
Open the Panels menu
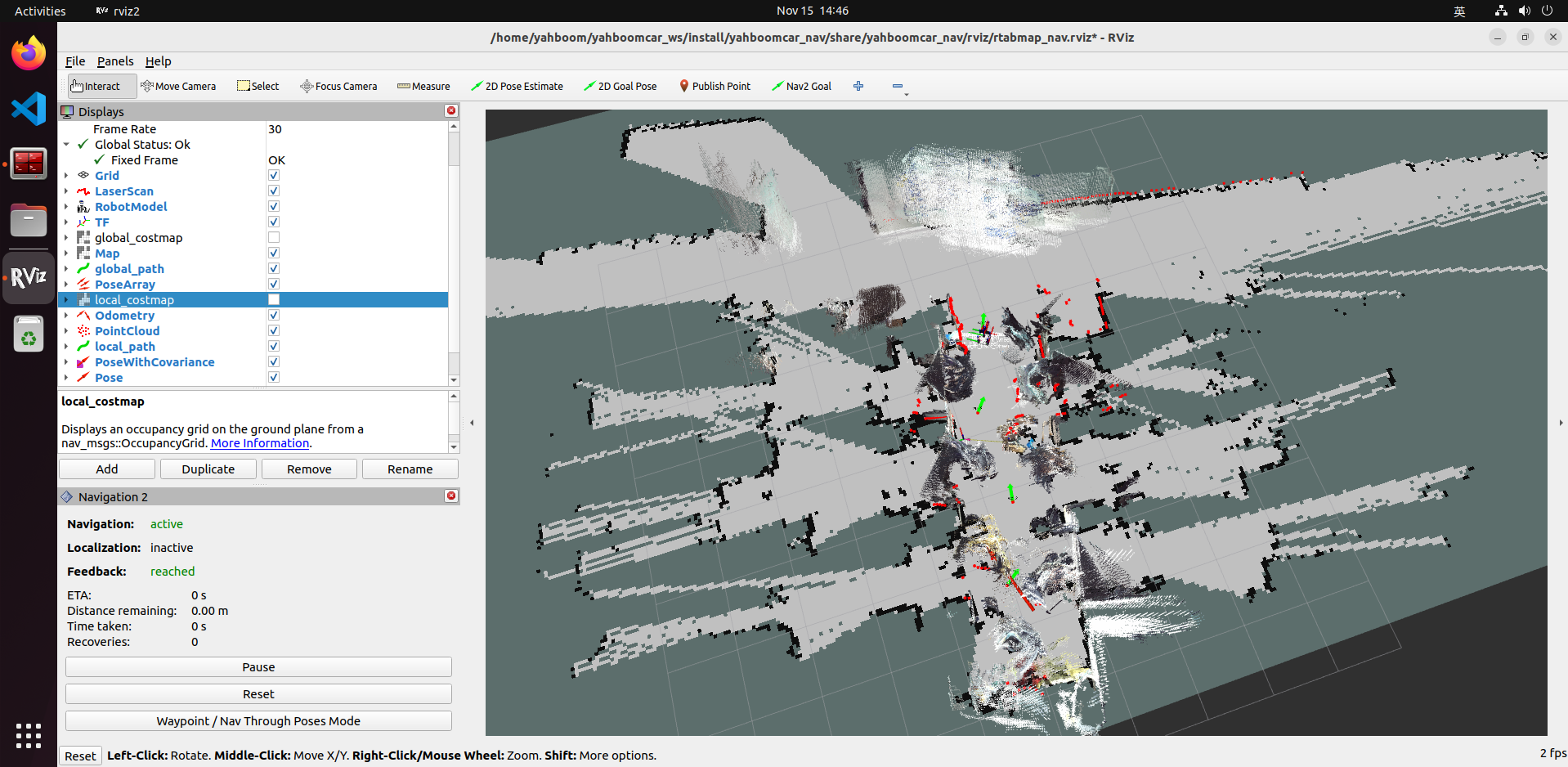tap(115, 61)
